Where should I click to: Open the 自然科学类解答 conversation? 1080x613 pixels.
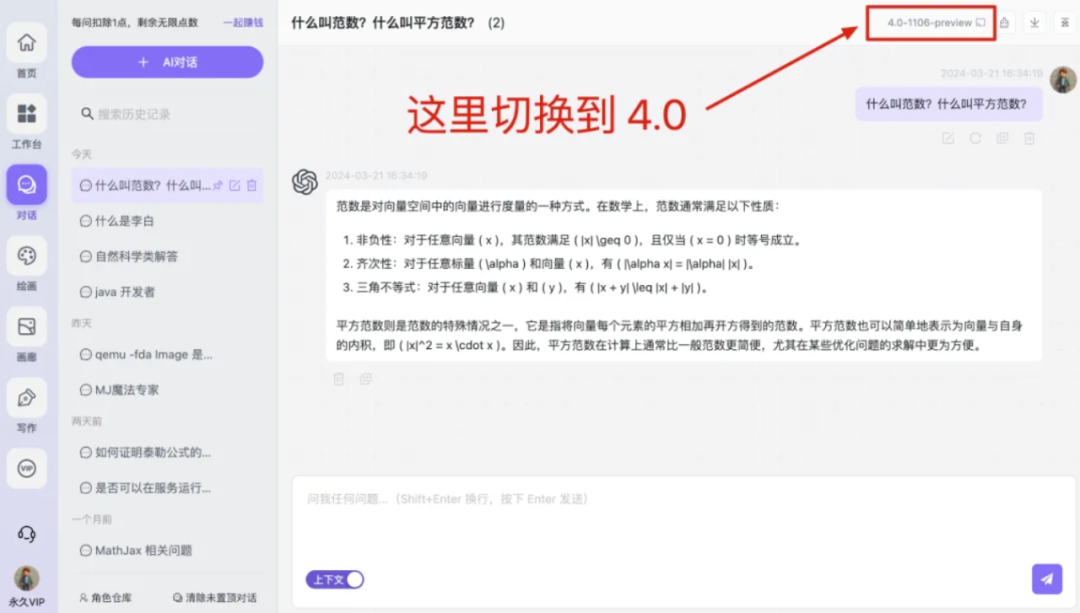click(167, 256)
